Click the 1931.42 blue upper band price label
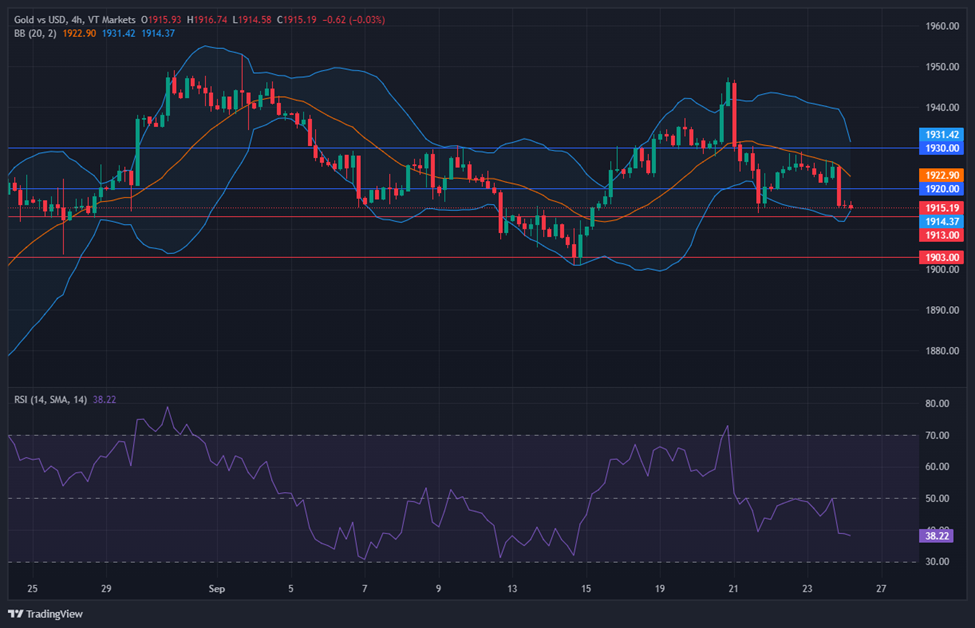Image resolution: width=975 pixels, height=628 pixels. tap(941, 134)
